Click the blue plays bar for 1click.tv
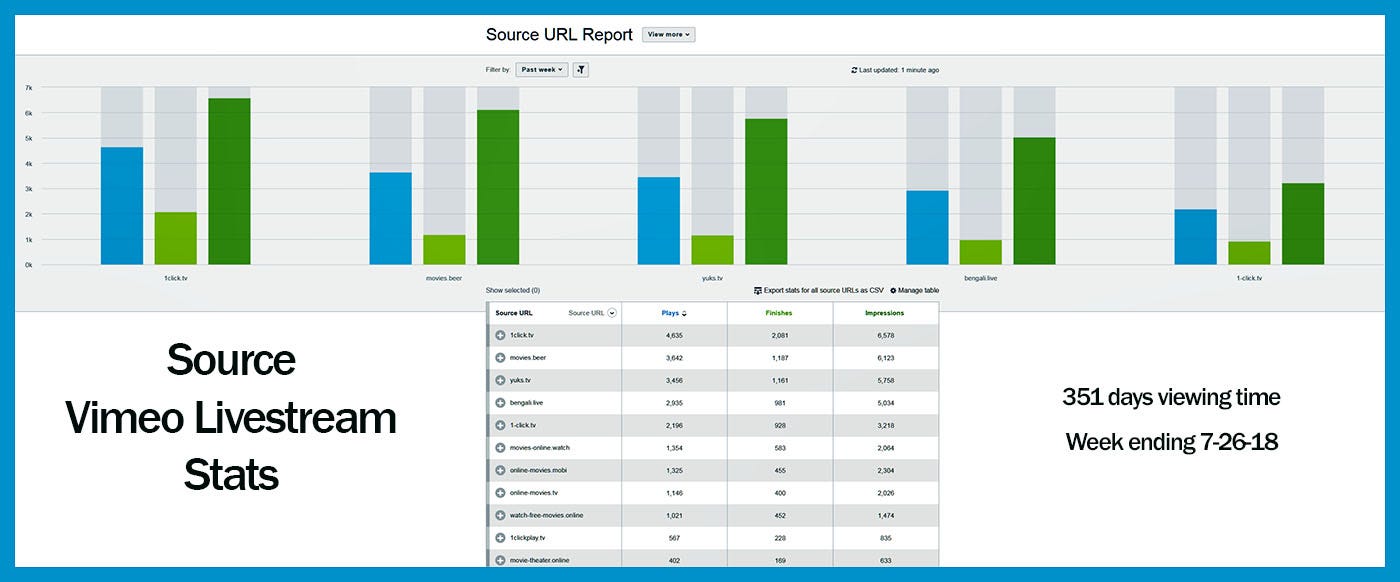Viewport: 1400px width, 582px height. pos(122,206)
